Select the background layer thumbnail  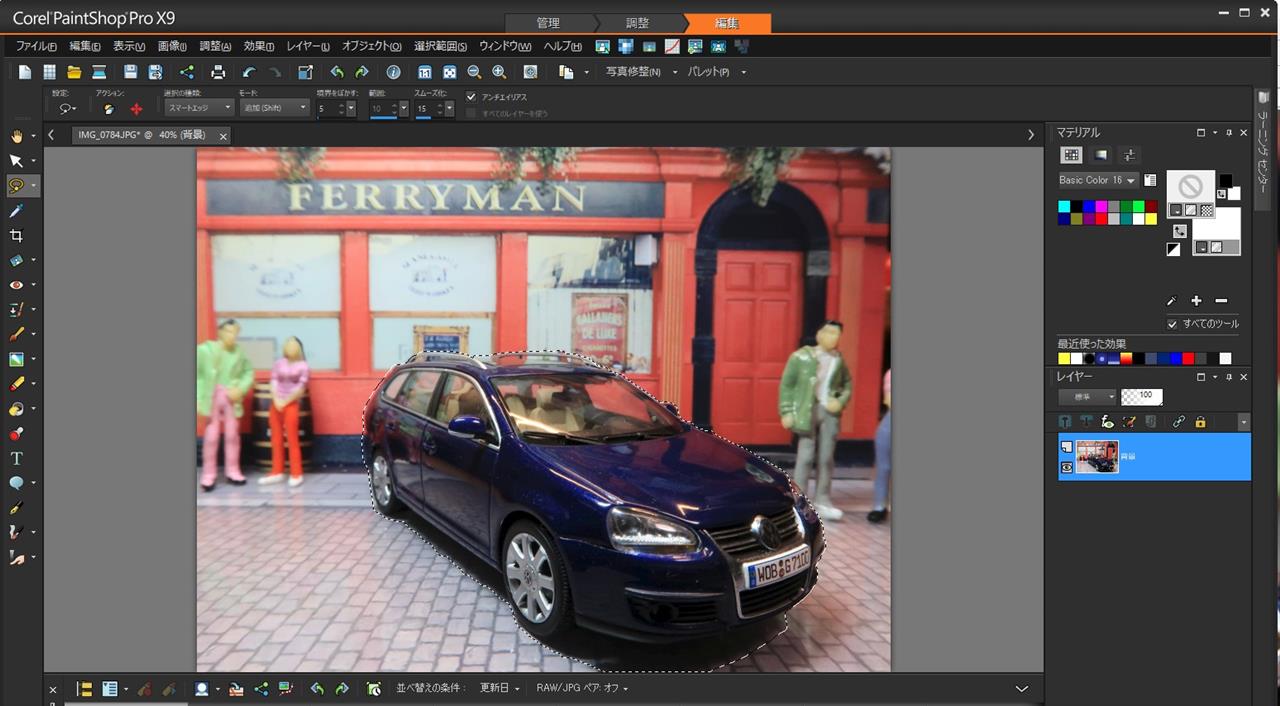(1097, 456)
